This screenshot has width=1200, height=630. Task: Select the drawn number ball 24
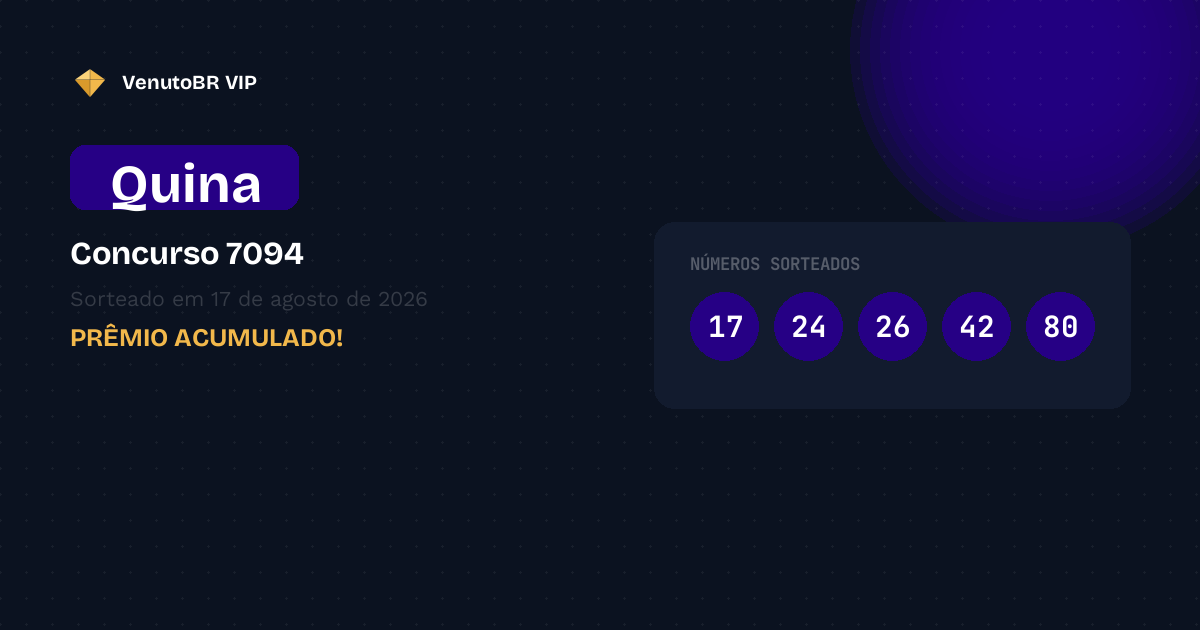click(809, 326)
